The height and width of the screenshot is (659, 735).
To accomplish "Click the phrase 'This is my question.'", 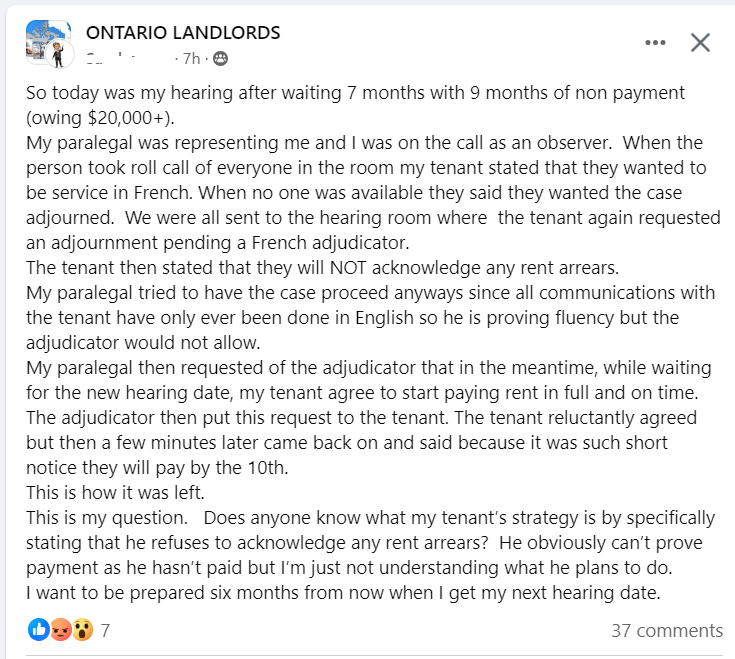I will click(x=107, y=518).
